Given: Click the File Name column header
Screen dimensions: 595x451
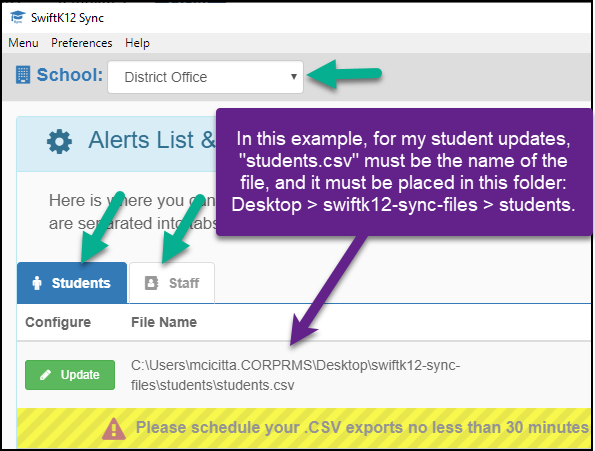Looking at the screenshot, I should click(x=164, y=322).
